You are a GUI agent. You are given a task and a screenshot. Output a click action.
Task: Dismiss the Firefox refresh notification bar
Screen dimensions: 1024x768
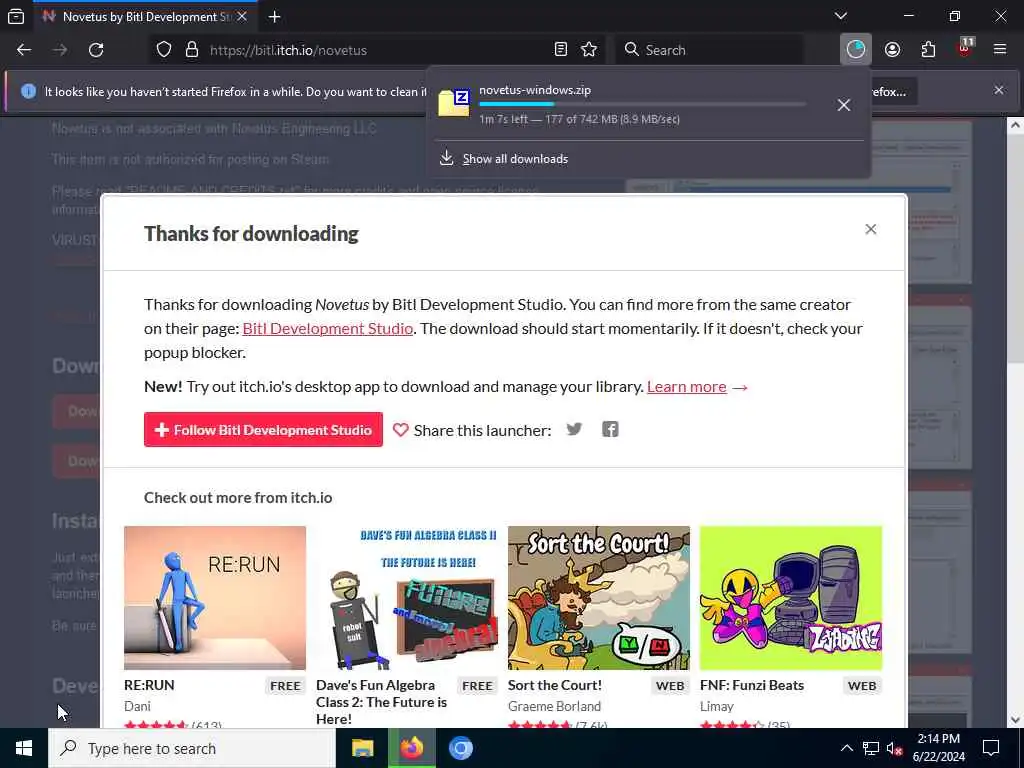click(x=999, y=90)
